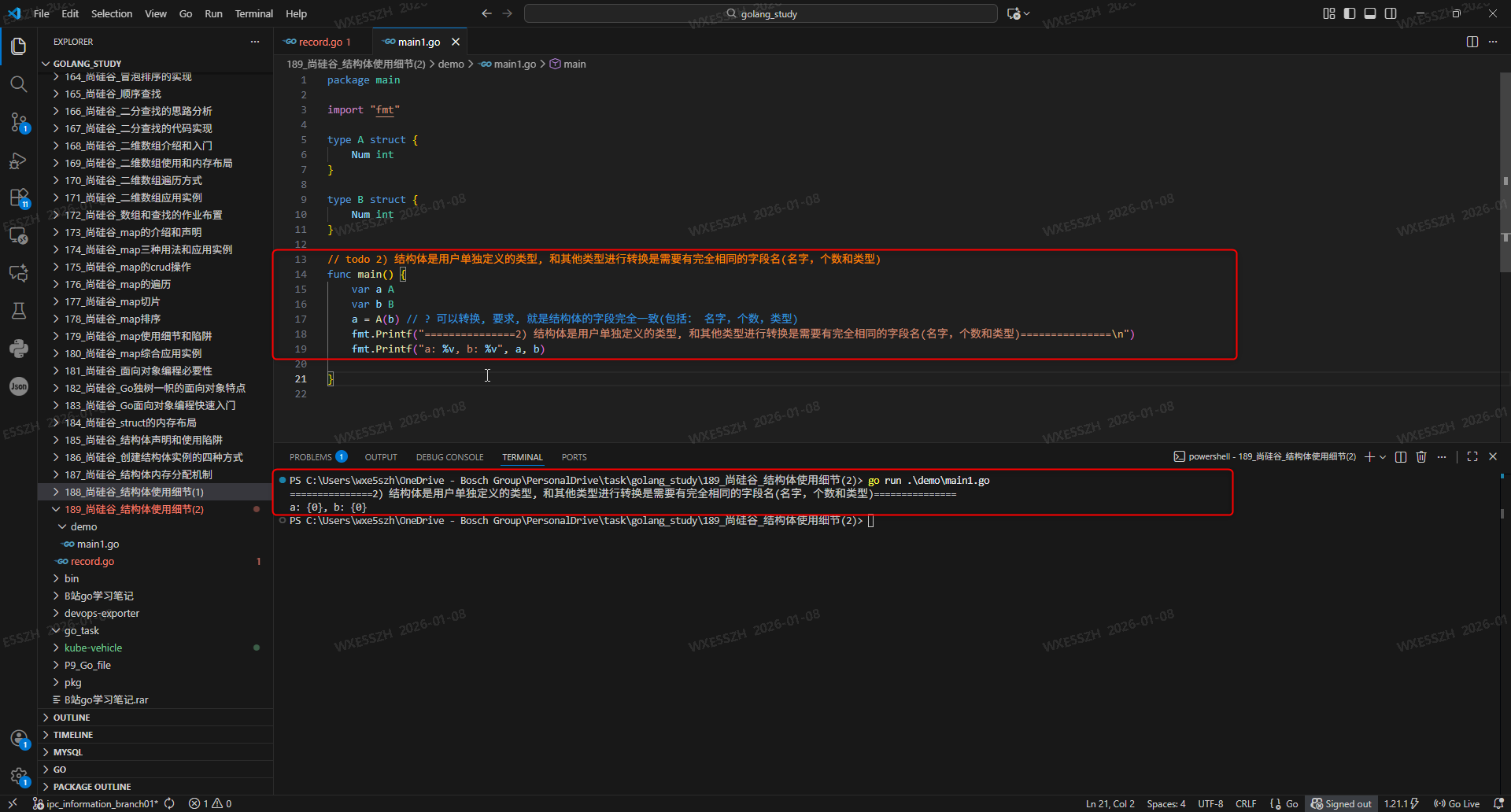Open the Testing flask view
The image size is (1511, 812).
click(x=19, y=311)
